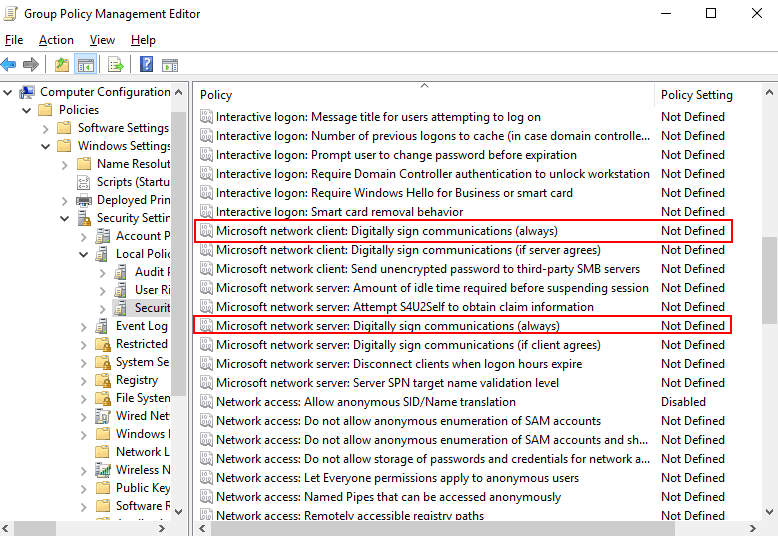Maximize the Group Policy Management Editor window
This screenshot has height=536, width=778.
coord(711,13)
